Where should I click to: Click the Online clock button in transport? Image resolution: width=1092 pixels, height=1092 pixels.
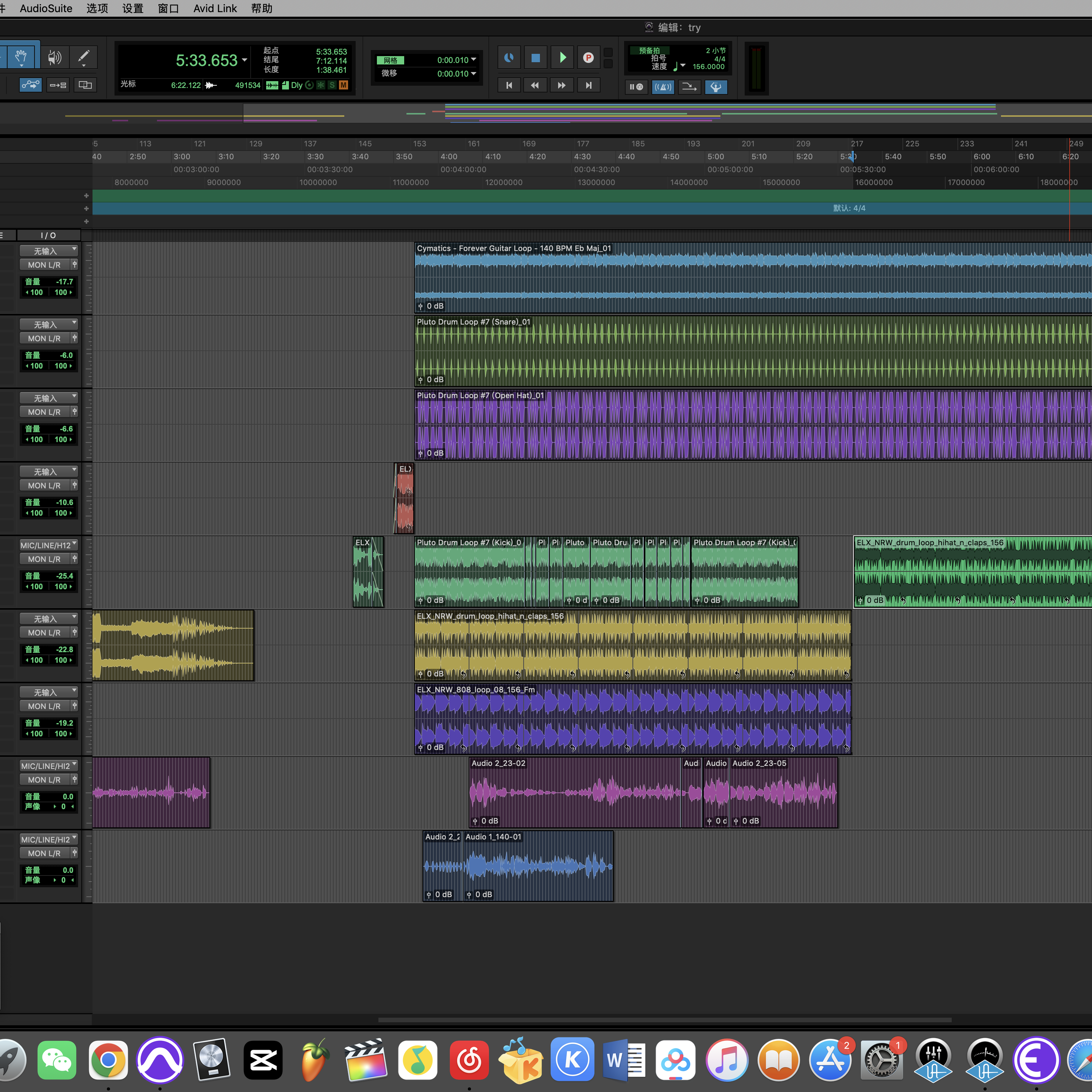pos(509,57)
